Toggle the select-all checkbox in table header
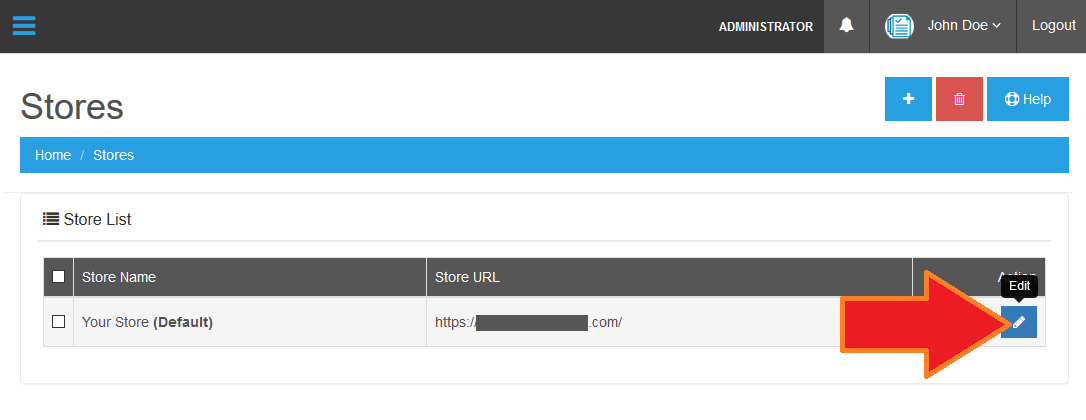Viewport: 1086px width, 420px height. pos(58,277)
